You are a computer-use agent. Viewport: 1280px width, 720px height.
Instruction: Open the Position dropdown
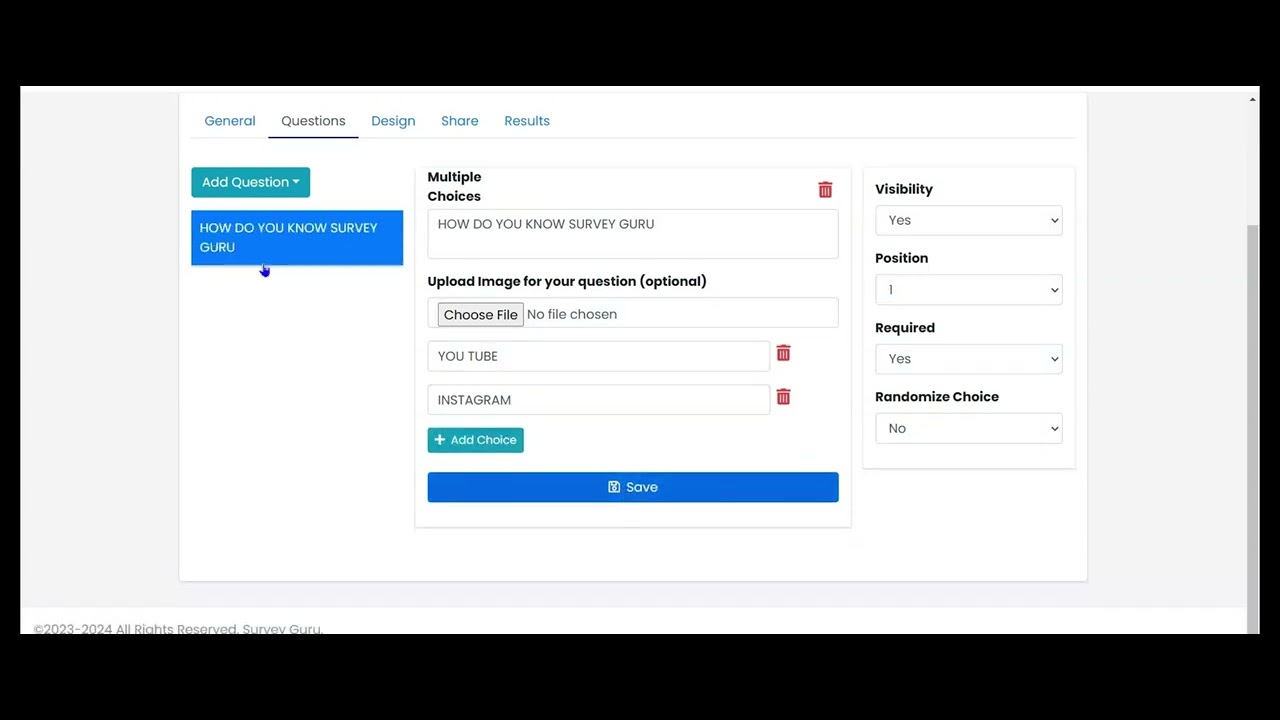tap(968, 290)
